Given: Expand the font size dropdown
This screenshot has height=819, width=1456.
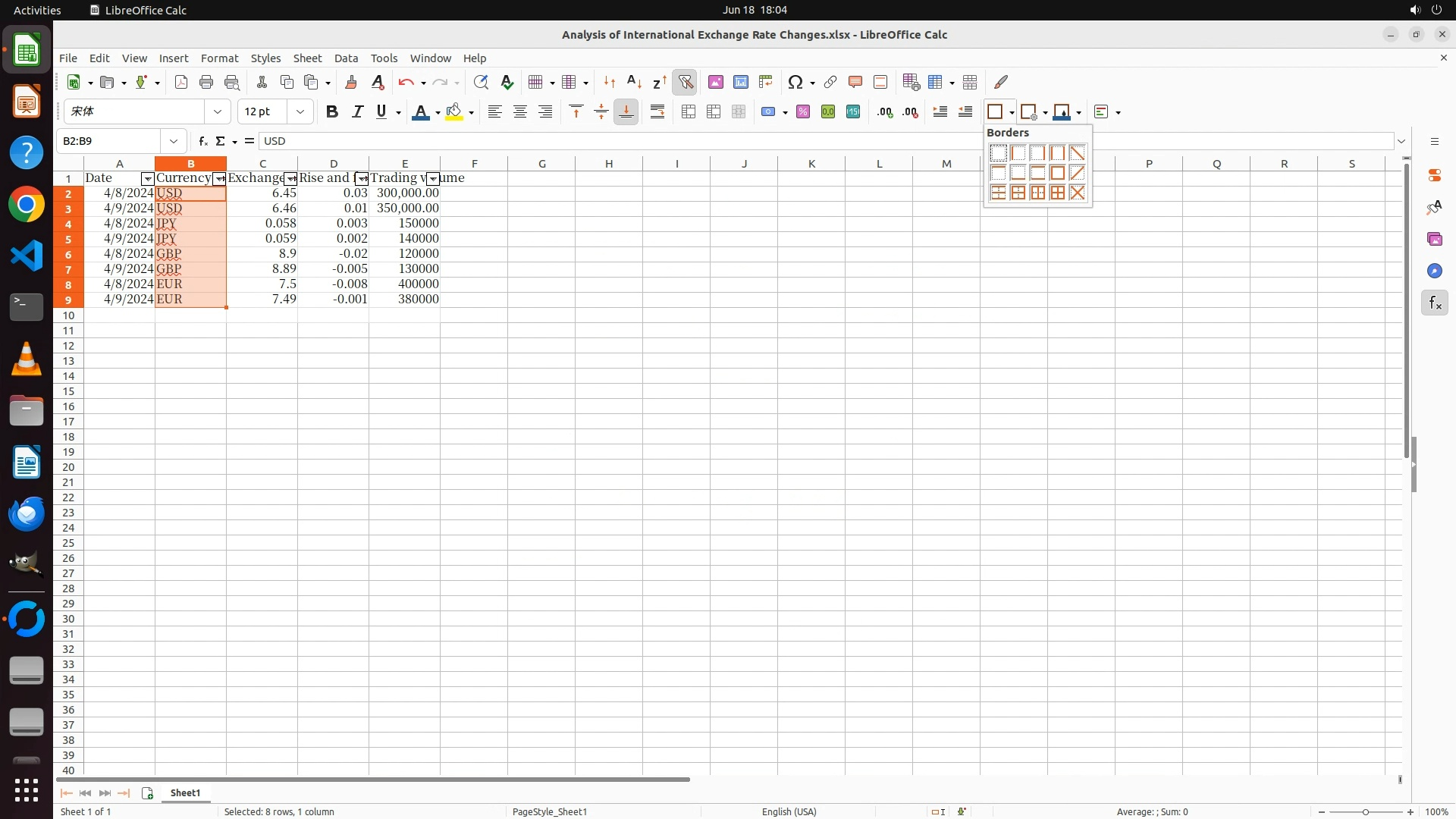Looking at the screenshot, I should click(x=300, y=112).
